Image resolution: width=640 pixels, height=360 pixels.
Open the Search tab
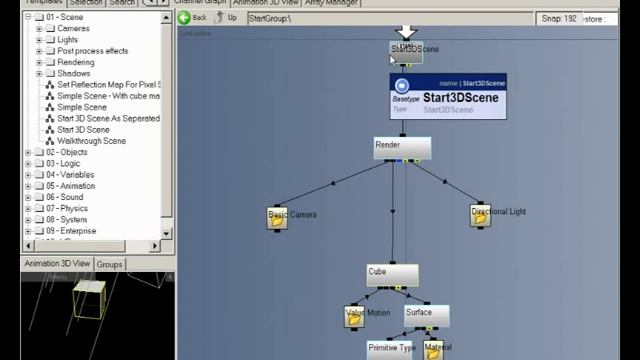122,3
